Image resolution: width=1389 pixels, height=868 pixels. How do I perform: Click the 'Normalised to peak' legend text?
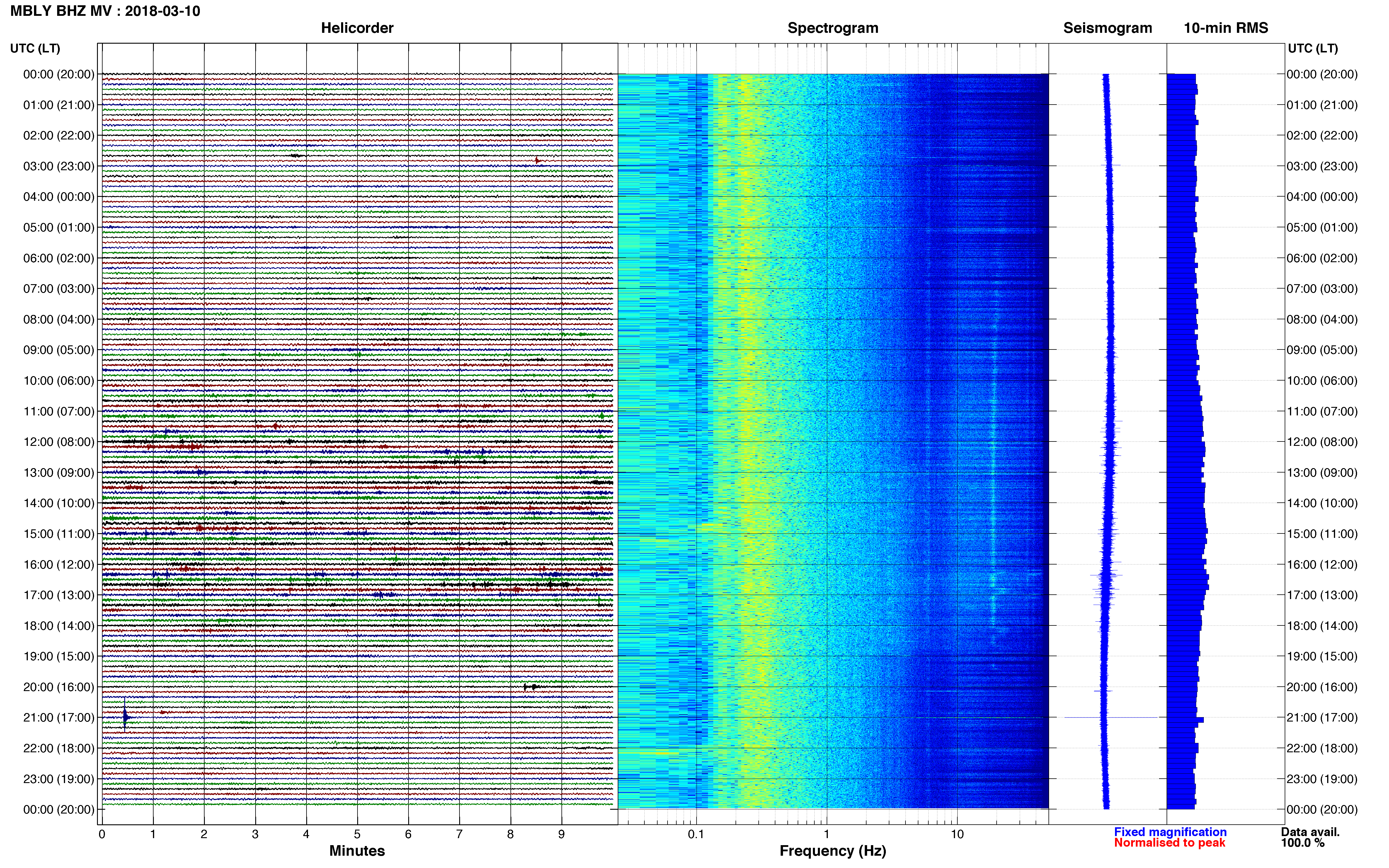1170,843
